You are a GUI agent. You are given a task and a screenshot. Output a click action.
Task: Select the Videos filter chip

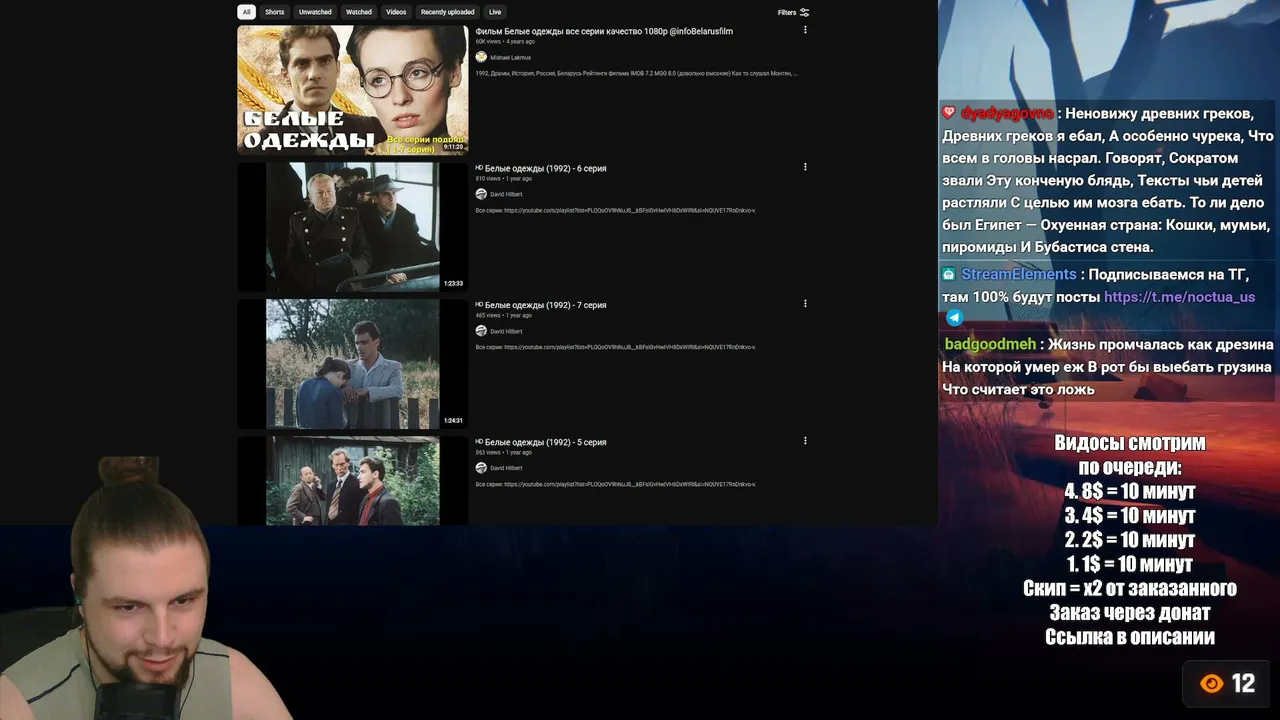pos(396,12)
